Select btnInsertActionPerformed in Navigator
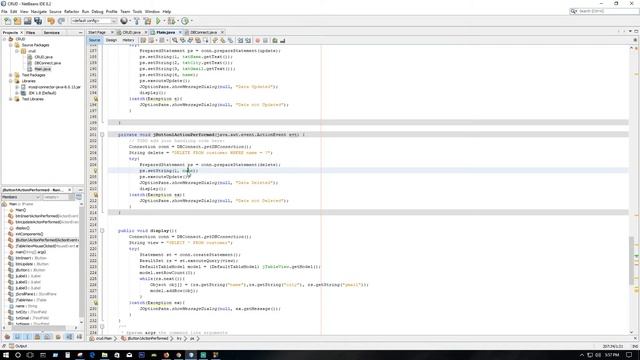Screen dimensions: 640x360 point(47,216)
